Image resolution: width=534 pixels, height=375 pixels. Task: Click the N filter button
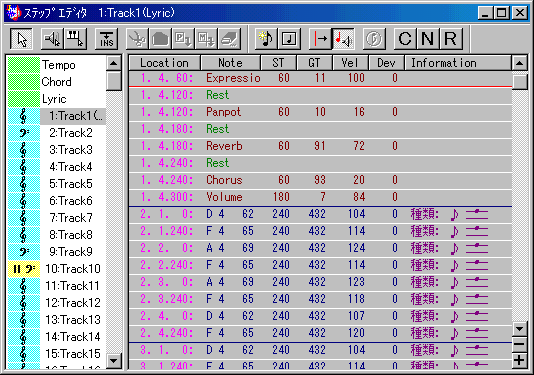[428, 39]
